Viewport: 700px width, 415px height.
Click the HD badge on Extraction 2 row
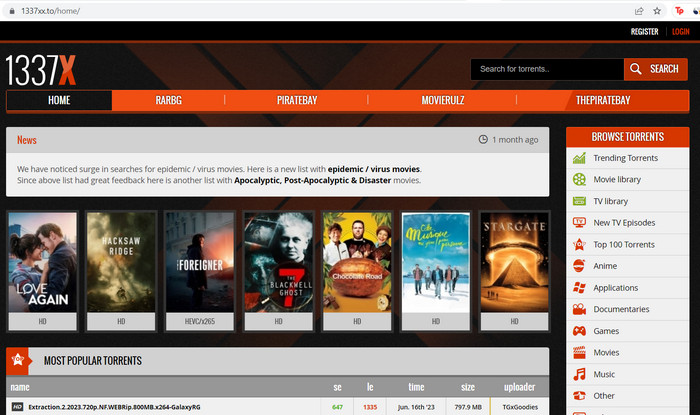(x=17, y=407)
